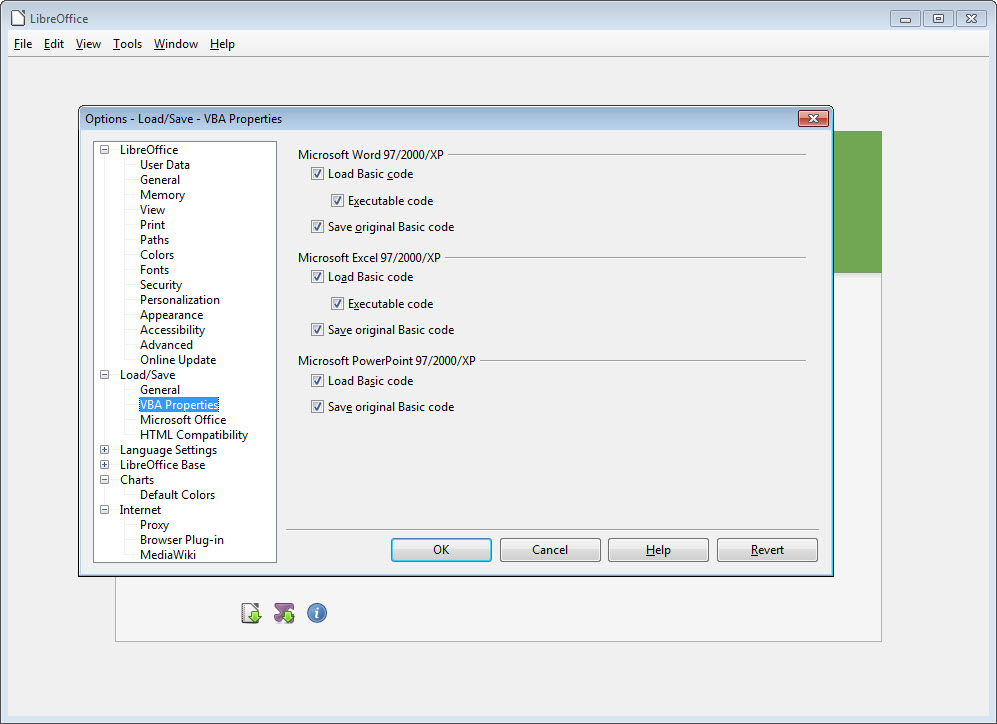This screenshot has height=724, width=997.
Task: Click the OK button
Action: coord(441,550)
